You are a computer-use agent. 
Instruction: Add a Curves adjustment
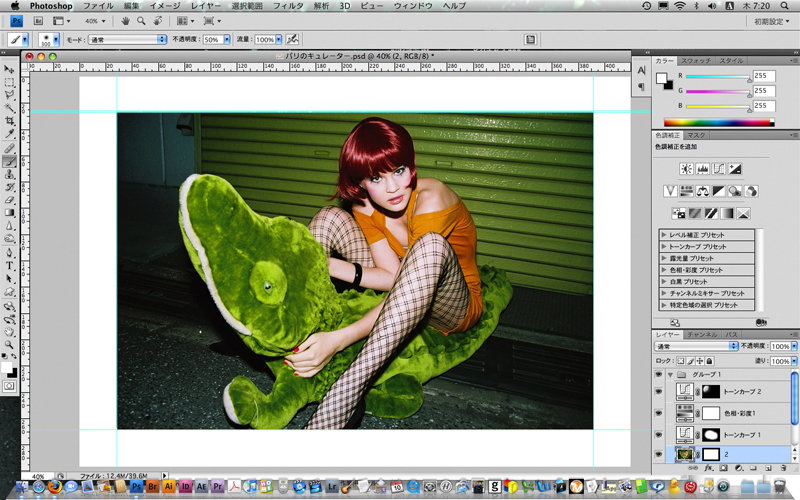pyautogui.click(x=718, y=169)
